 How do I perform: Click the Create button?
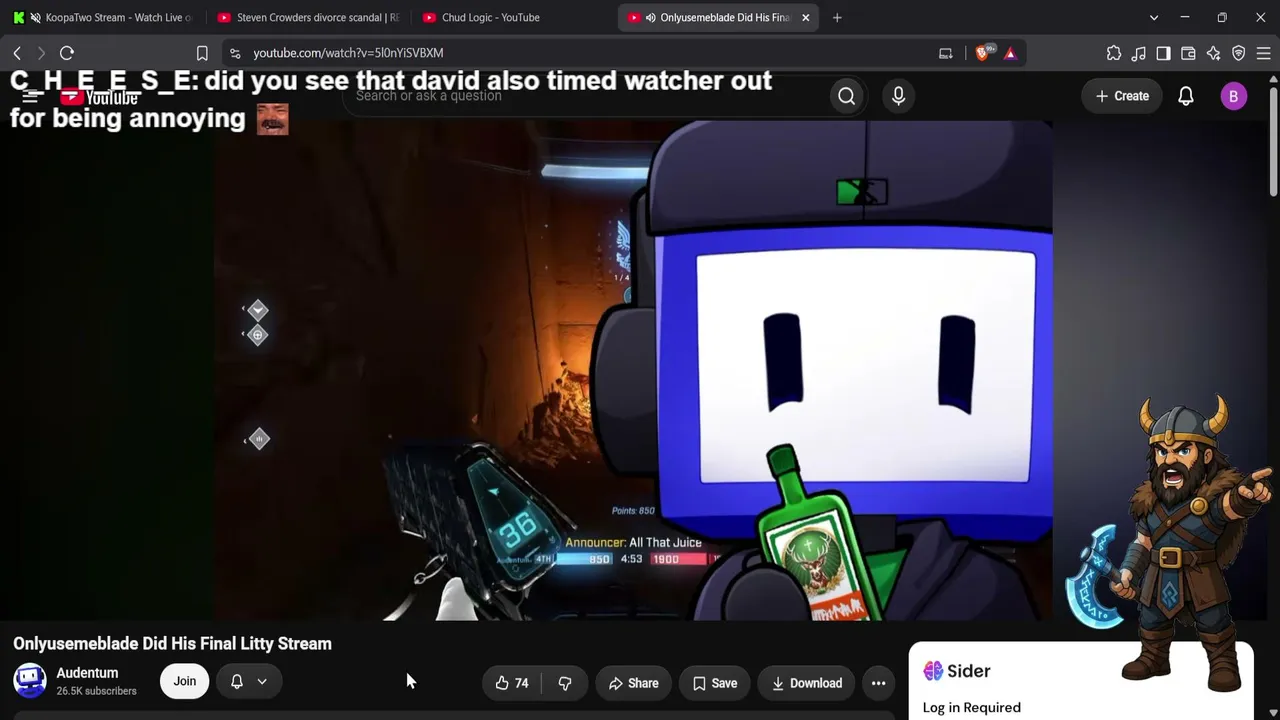pyautogui.click(x=1122, y=96)
